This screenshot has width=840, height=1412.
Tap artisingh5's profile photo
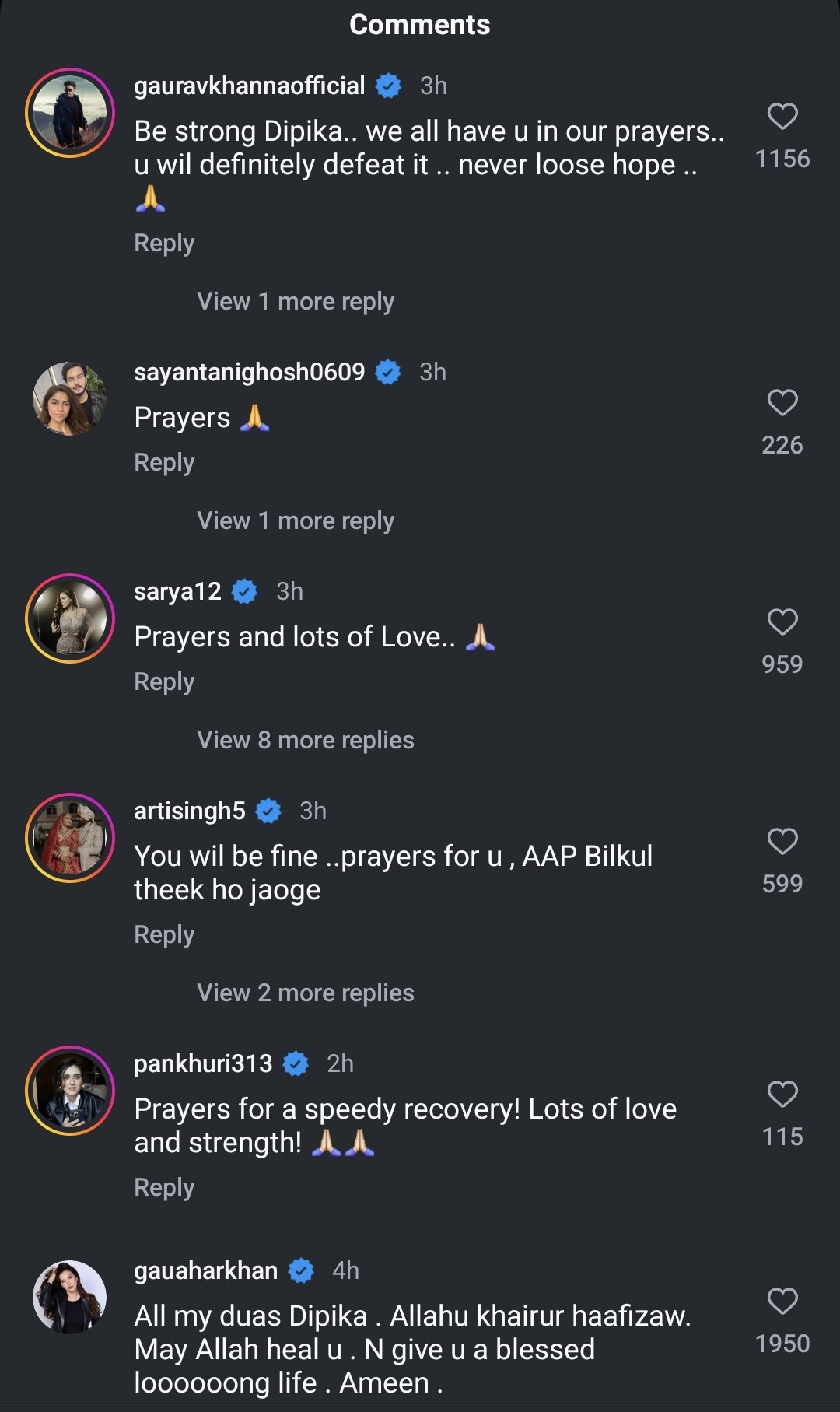click(x=70, y=838)
